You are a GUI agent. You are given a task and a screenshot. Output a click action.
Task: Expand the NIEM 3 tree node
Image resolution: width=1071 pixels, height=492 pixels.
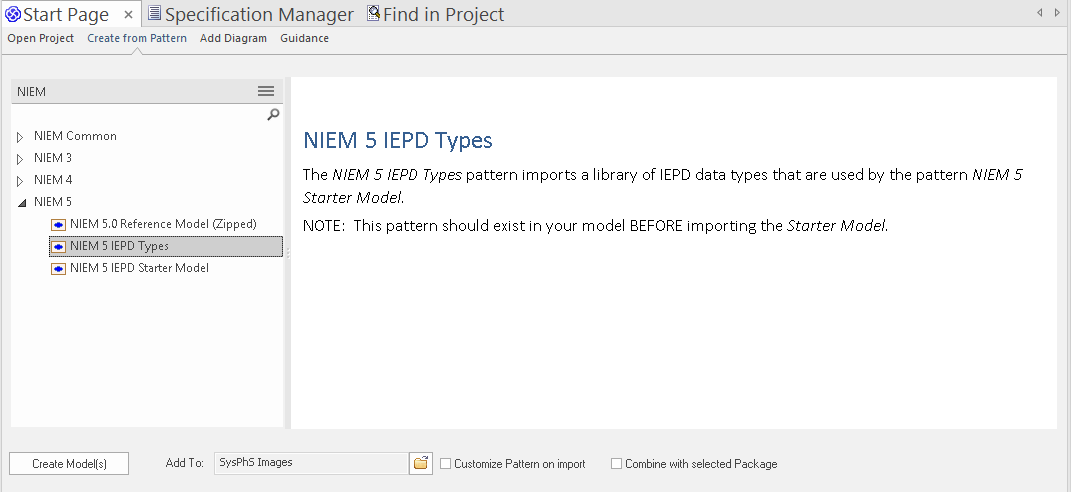(20, 159)
